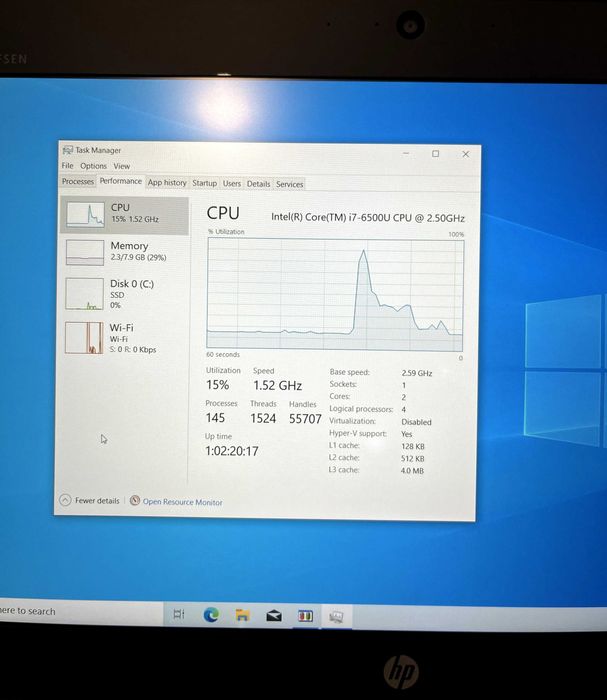This screenshot has height=700, width=607.
Task: Select the Wi-Fi graph thumbnail
Action: [x=84, y=338]
